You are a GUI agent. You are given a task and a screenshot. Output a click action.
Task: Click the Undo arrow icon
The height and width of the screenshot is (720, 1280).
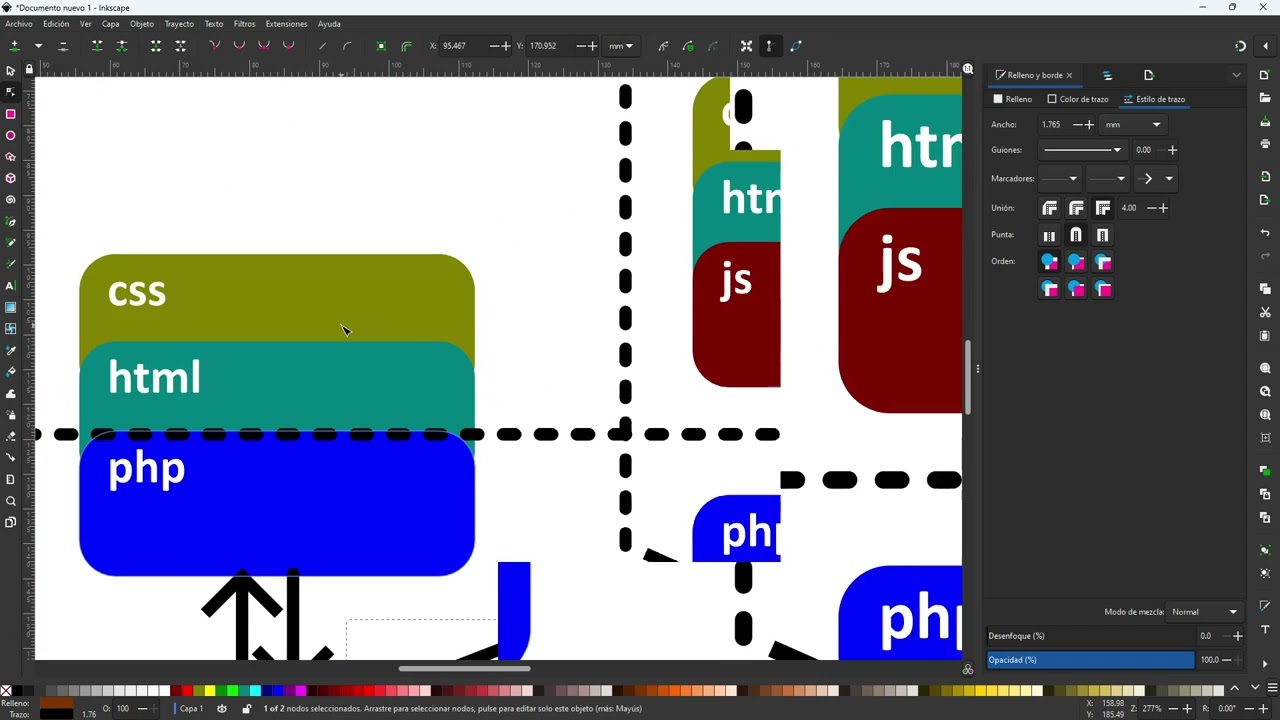tap(1265, 233)
